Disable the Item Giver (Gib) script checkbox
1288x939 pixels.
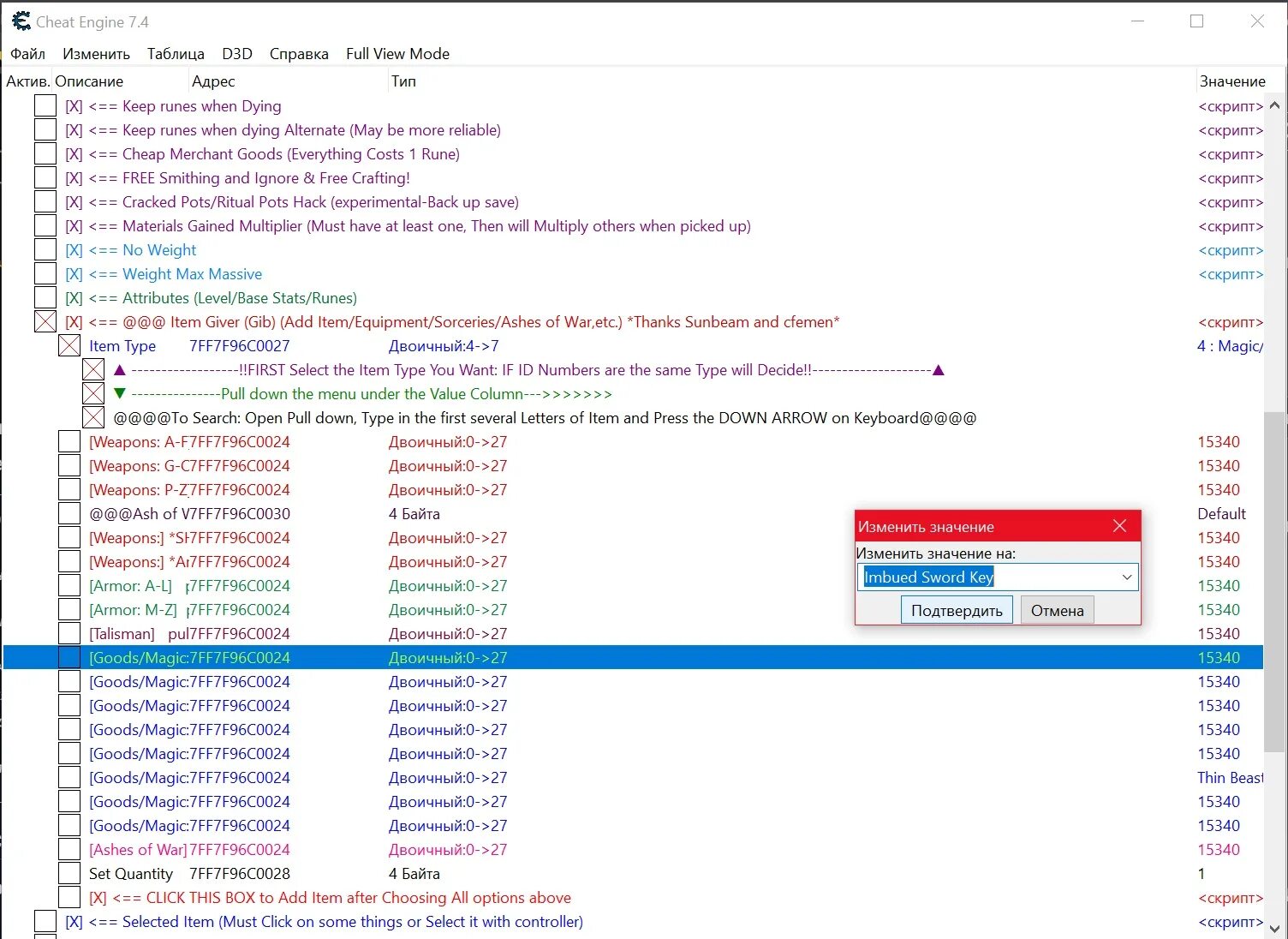point(45,322)
